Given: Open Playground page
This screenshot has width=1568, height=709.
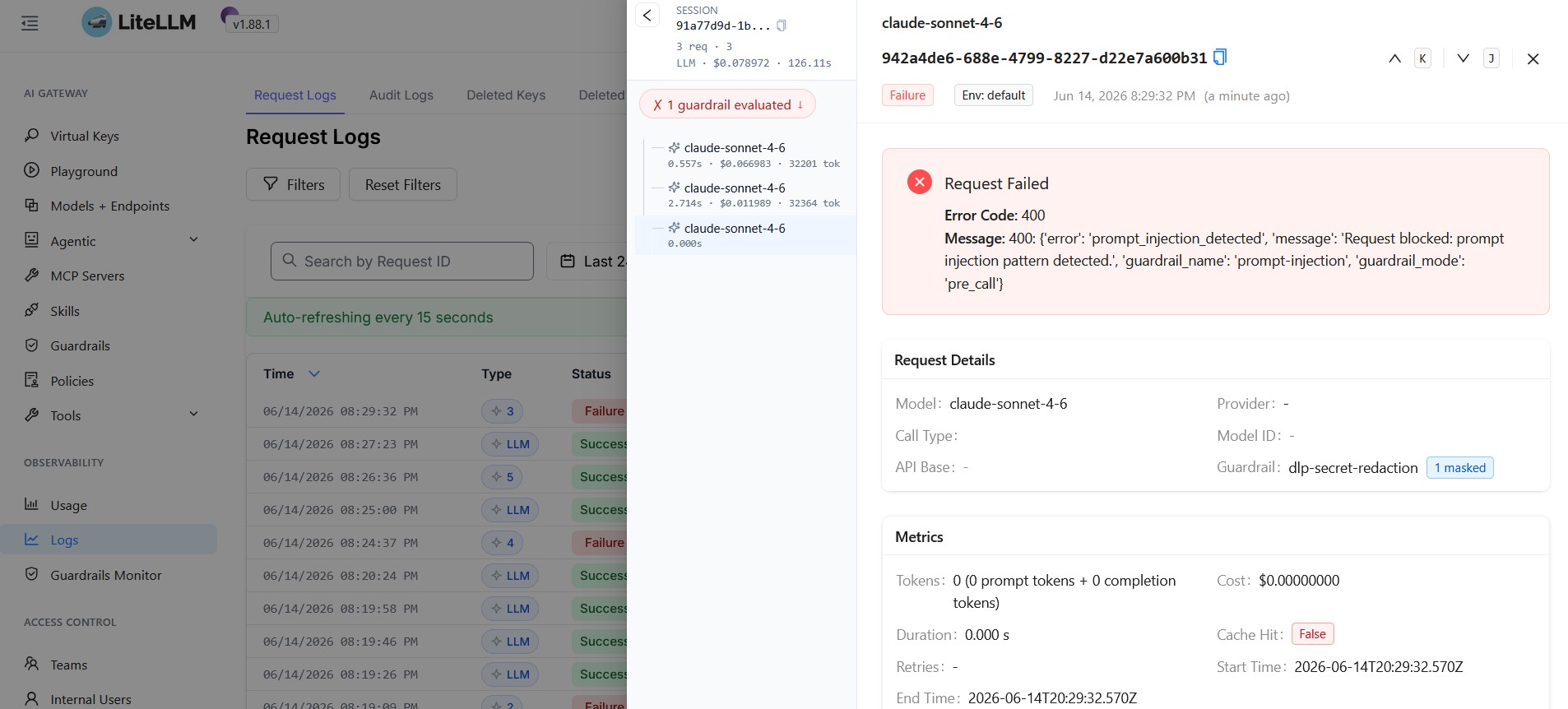Looking at the screenshot, I should (x=83, y=171).
